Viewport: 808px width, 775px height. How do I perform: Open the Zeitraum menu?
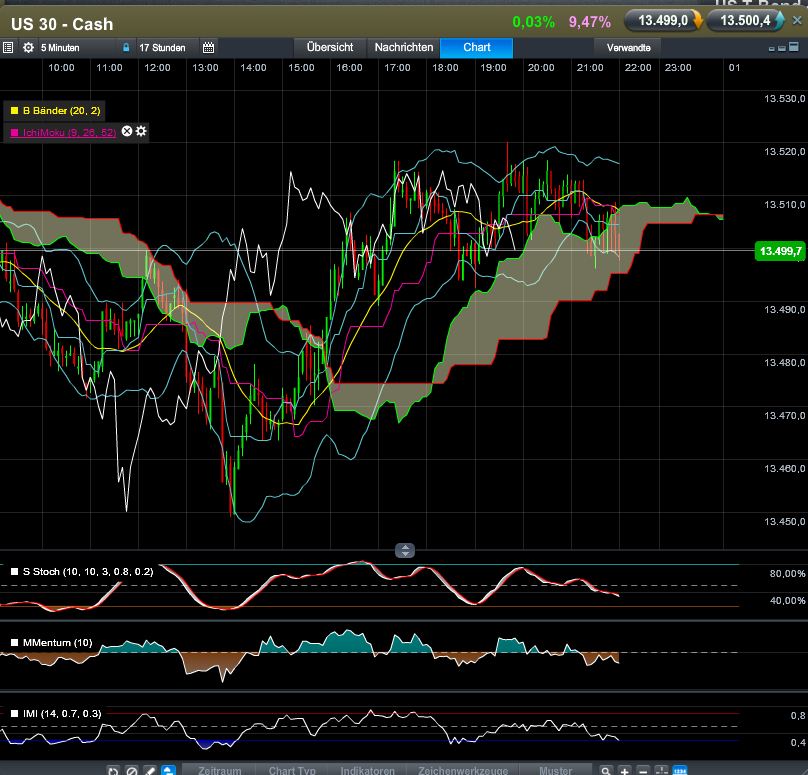coord(220,770)
